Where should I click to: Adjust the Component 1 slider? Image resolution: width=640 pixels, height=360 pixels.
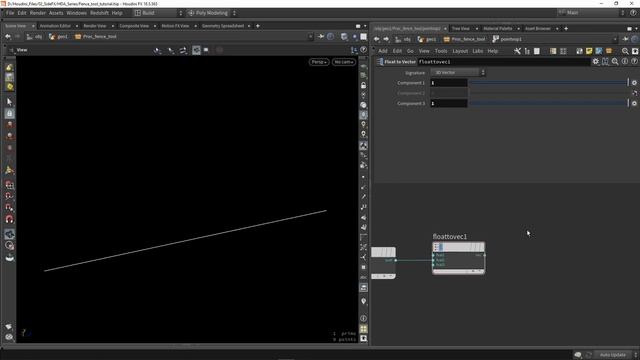coord(549,83)
